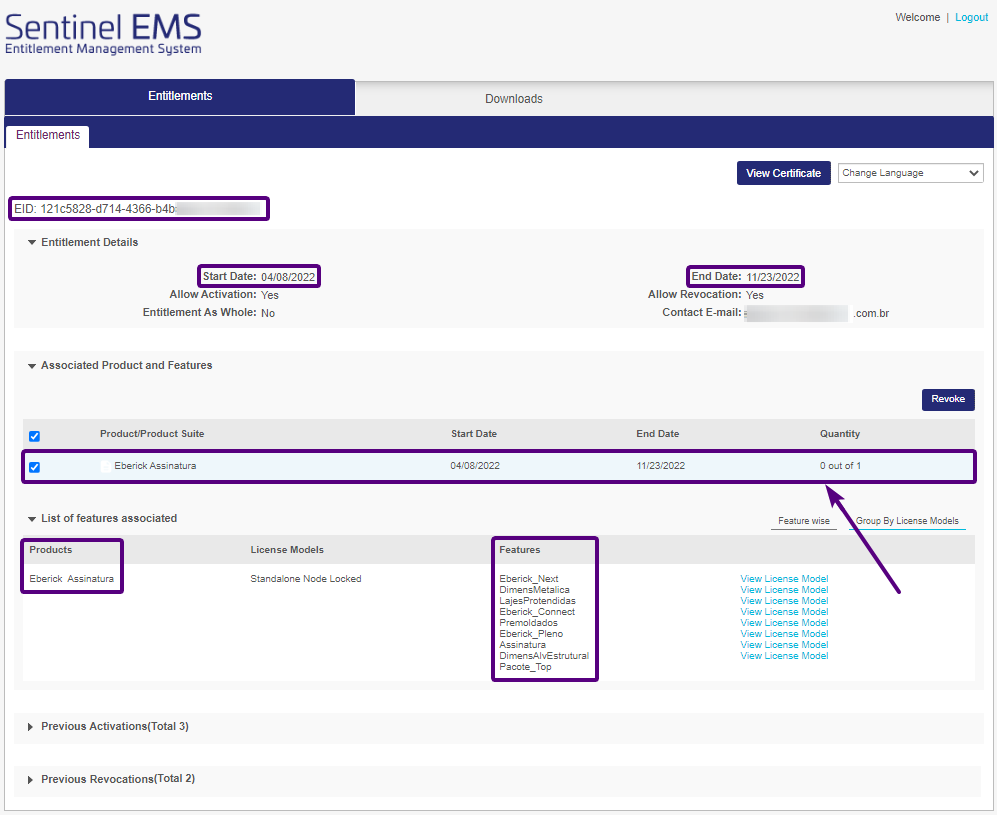Viewport: 997px width, 815px height.
Task: Click the Welcome text in header
Action: click(x=918, y=17)
